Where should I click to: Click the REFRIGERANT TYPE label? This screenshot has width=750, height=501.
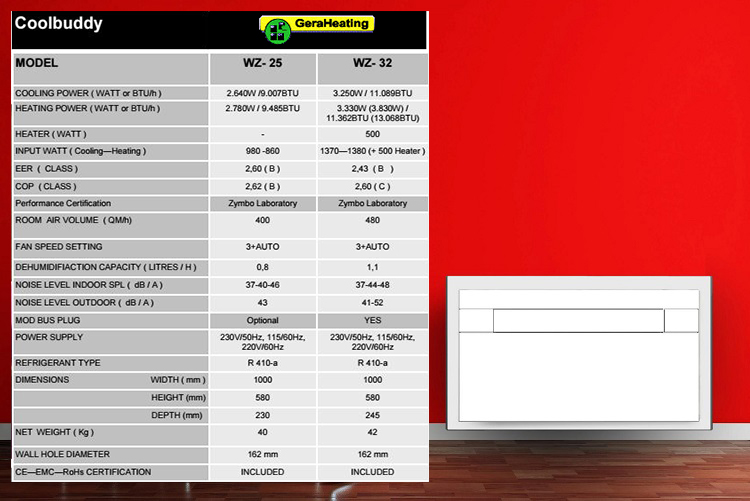58,363
